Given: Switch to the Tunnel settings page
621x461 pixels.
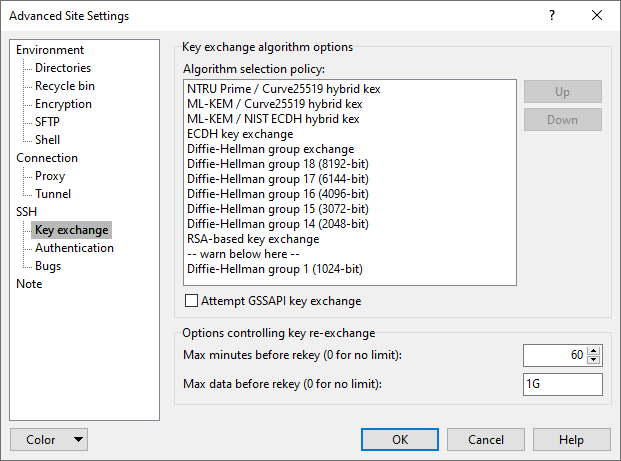Looking at the screenshot, I should 53,194.
